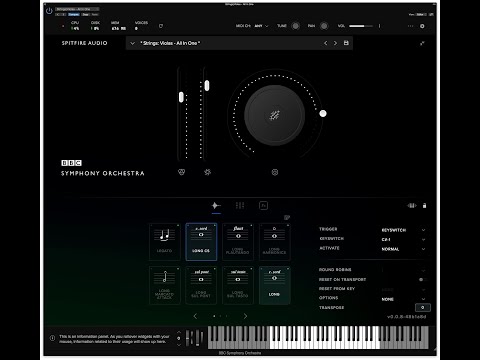
Task: Switch to the articulations tab
Action: pos(216,206)
